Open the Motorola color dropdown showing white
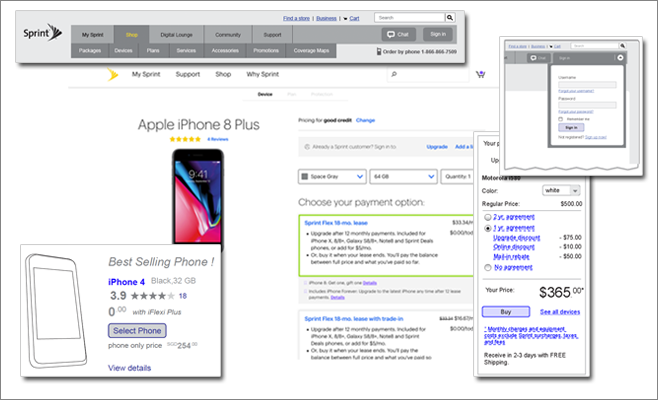The image size is (658, 400). (560, 190)
